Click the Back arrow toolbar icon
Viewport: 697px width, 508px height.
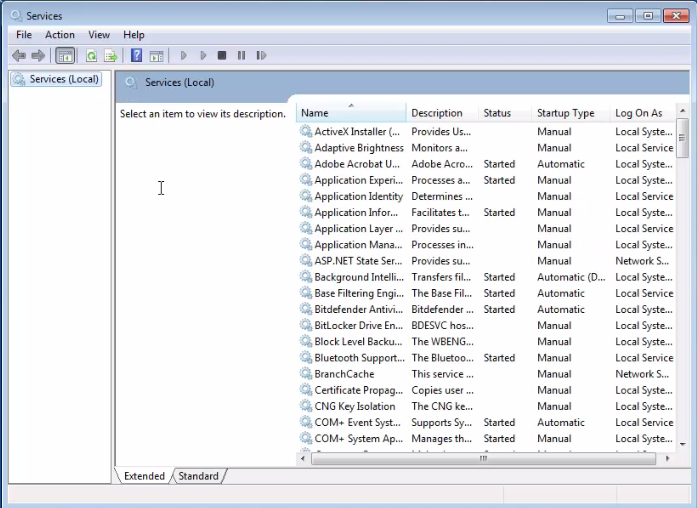[x=19, y=56]
